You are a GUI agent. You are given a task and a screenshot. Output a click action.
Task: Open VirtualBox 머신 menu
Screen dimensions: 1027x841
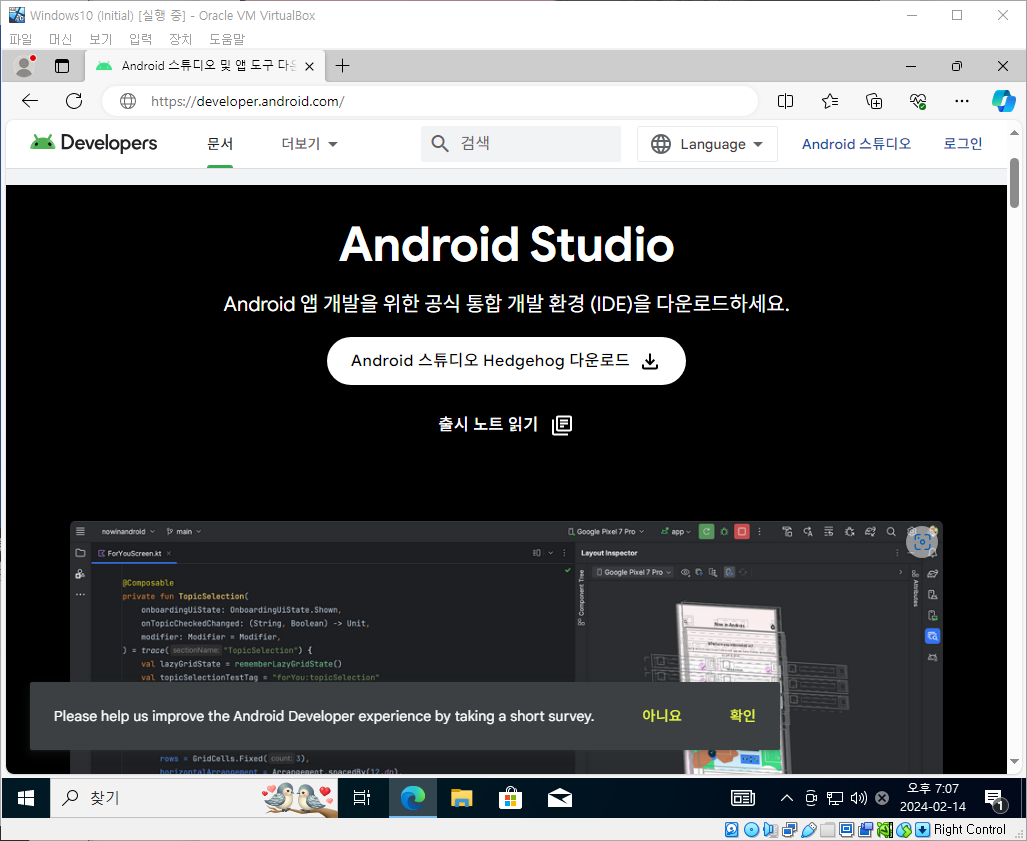[60, 39]
